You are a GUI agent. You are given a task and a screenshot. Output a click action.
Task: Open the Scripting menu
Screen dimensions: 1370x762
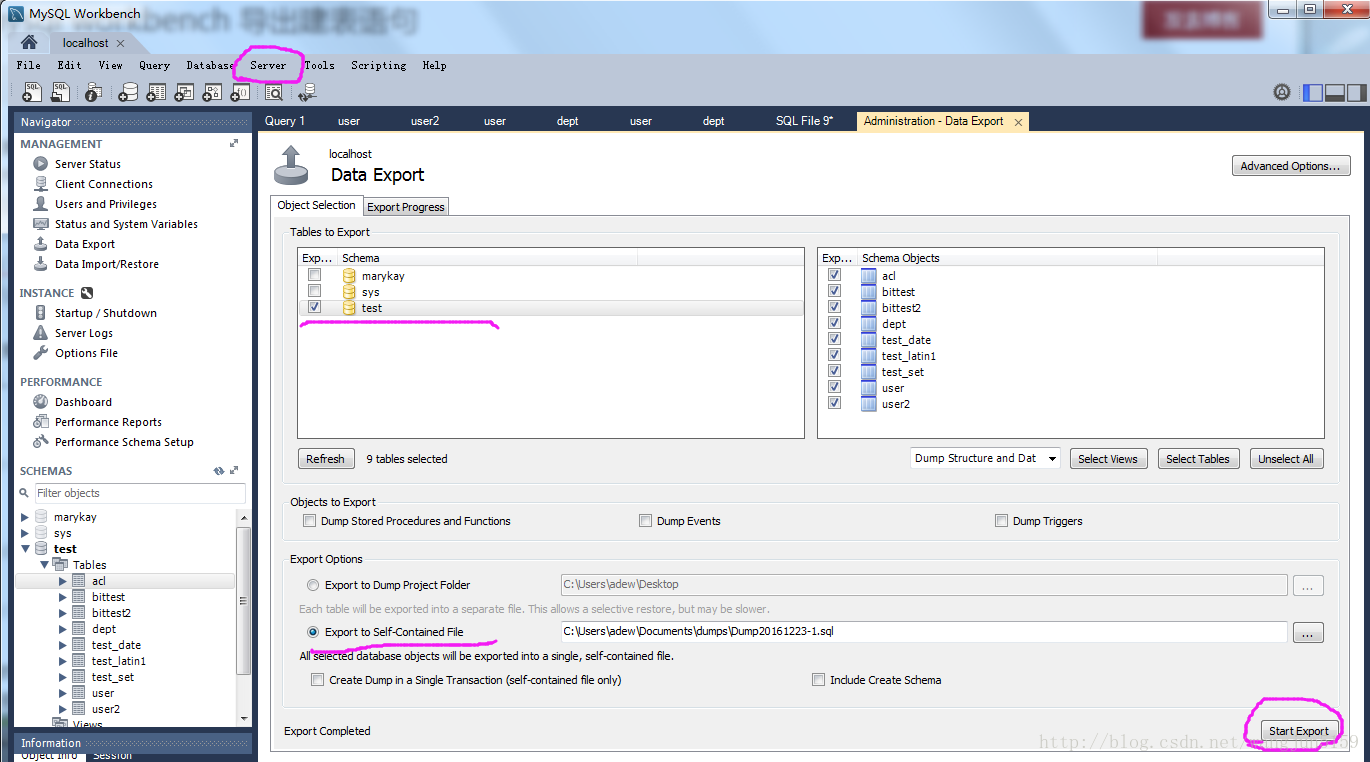click(x=378, y=65)
